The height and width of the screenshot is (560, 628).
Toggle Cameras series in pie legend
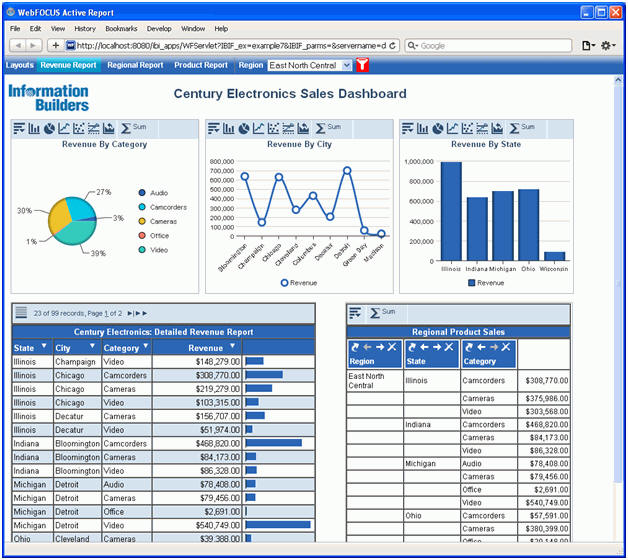pyautogui.click(x=158, y=221)
